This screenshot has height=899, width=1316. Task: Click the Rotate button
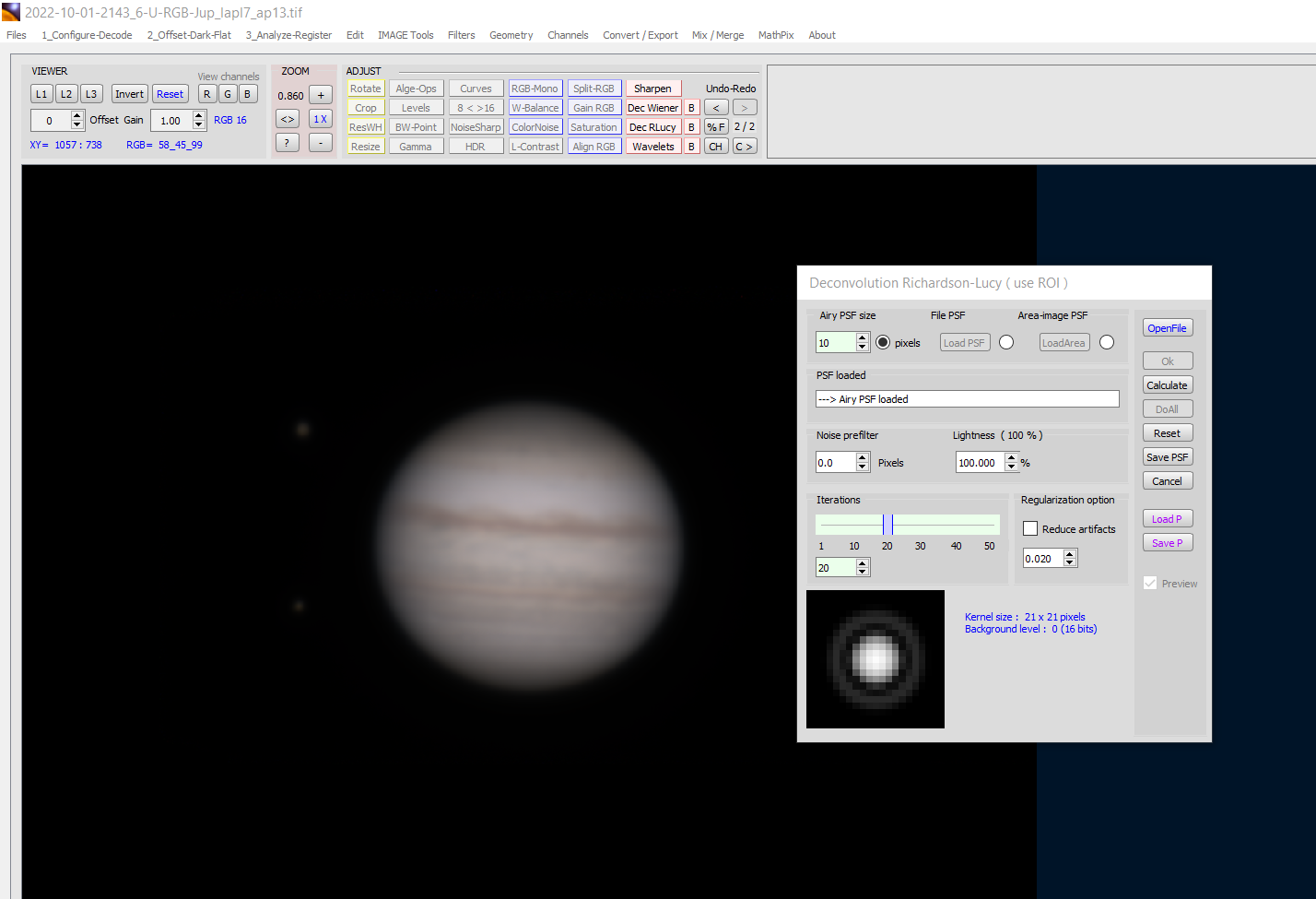point(366,89)
